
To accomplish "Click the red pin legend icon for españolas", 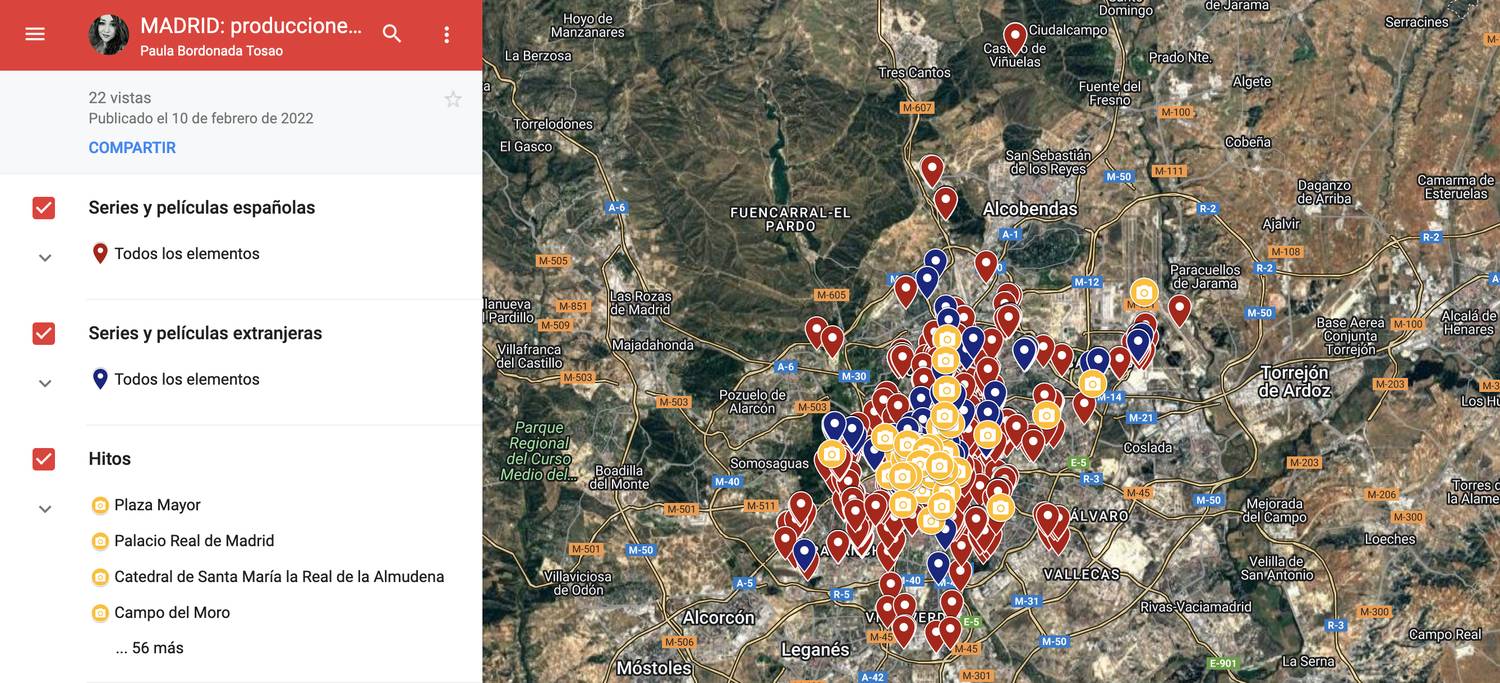I will tap(100, 254).
